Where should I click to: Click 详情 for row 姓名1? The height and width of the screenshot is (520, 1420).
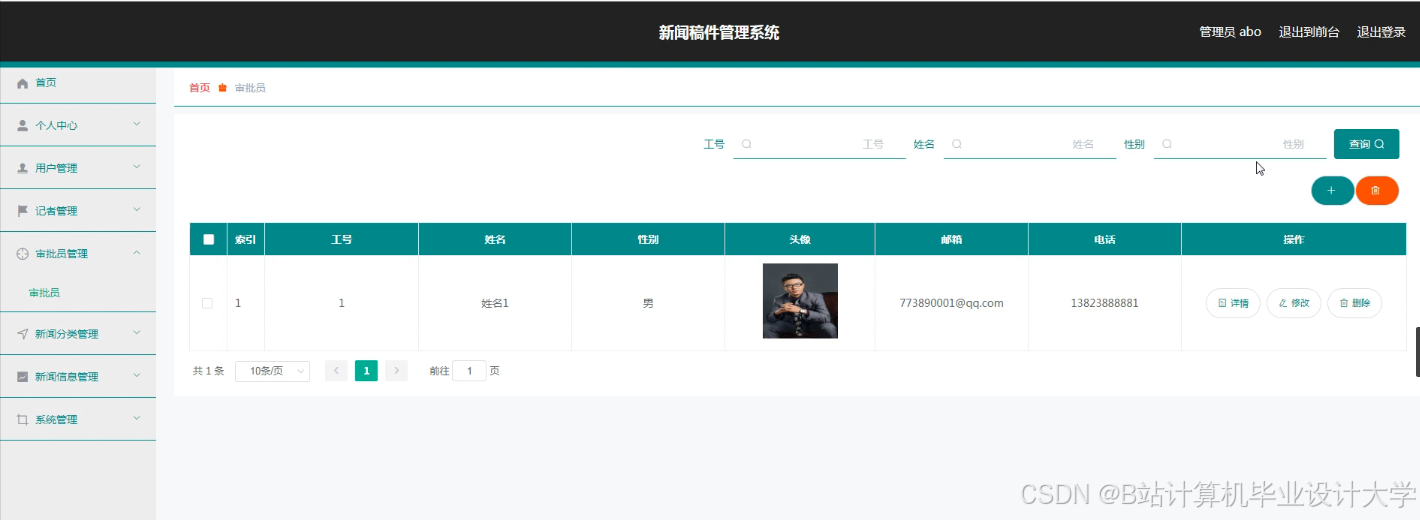tap(1233, 303)
